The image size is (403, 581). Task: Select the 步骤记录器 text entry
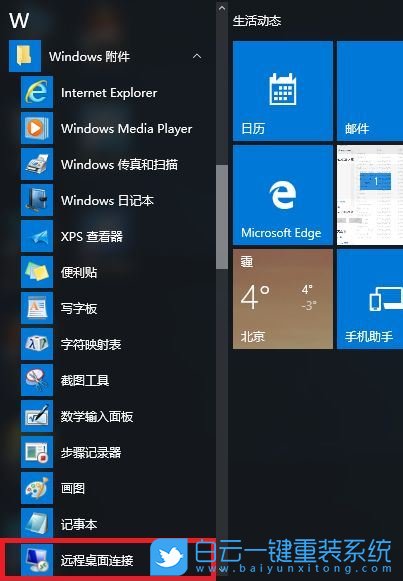tap(91, 452)
